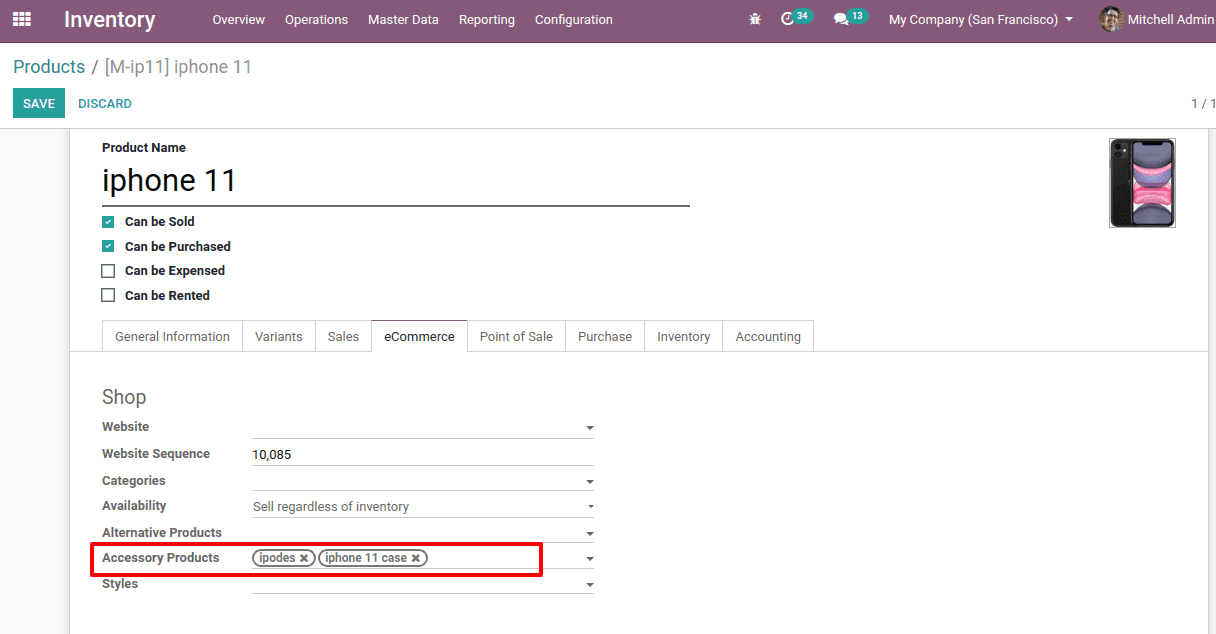This screenshot has width=1216, height=634.
Task: Click the Mitchell Admin user name
Action: tap(1171, 19)
